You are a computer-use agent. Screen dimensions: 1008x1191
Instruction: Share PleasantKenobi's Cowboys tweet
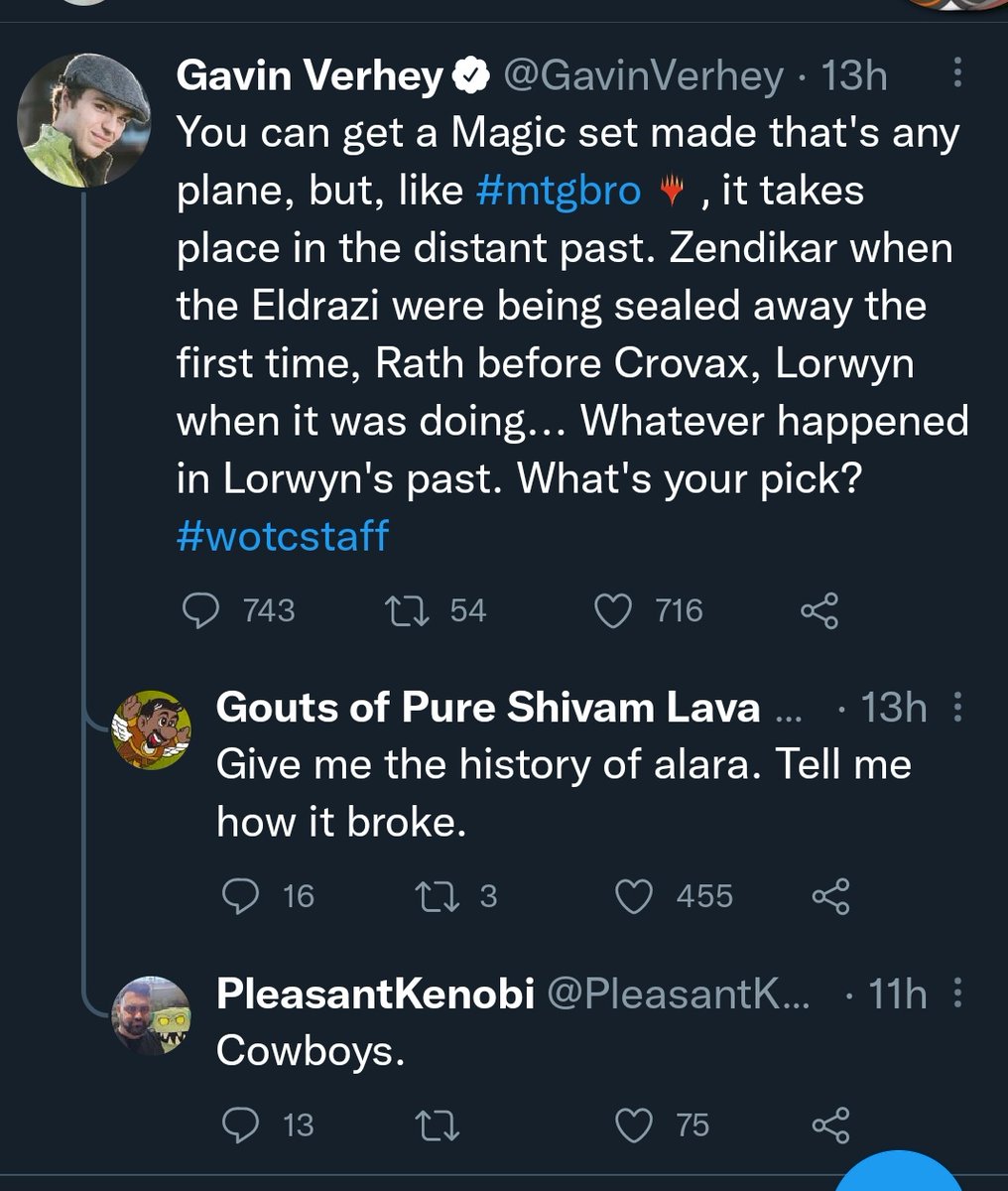[x=830, y=1125]
